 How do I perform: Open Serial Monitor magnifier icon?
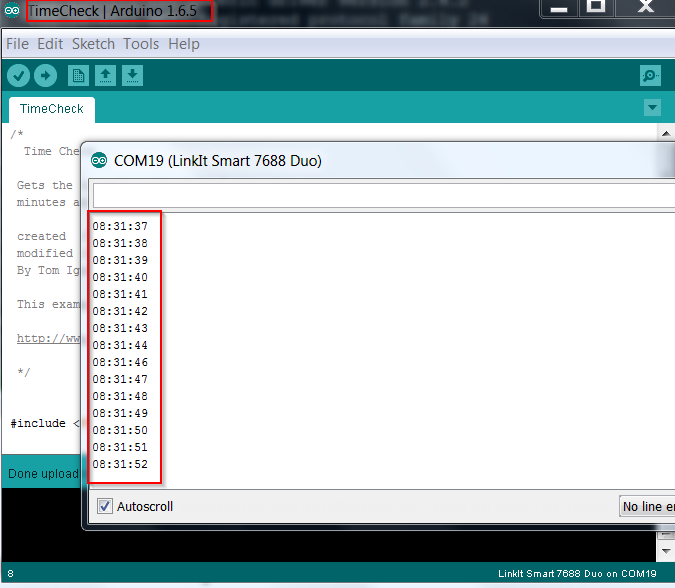[x=651, y=76]
